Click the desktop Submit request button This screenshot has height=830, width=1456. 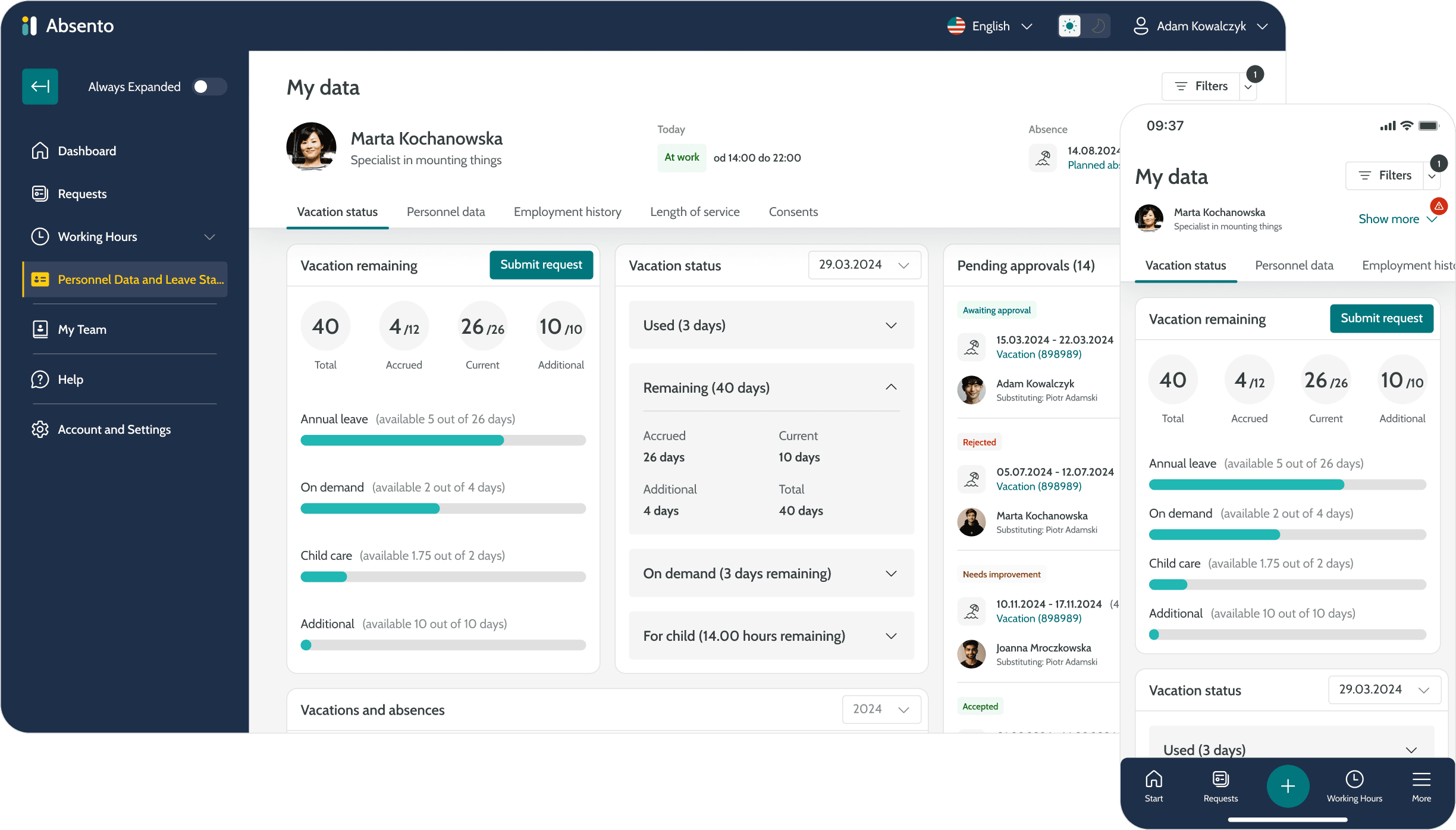[541, 265]
